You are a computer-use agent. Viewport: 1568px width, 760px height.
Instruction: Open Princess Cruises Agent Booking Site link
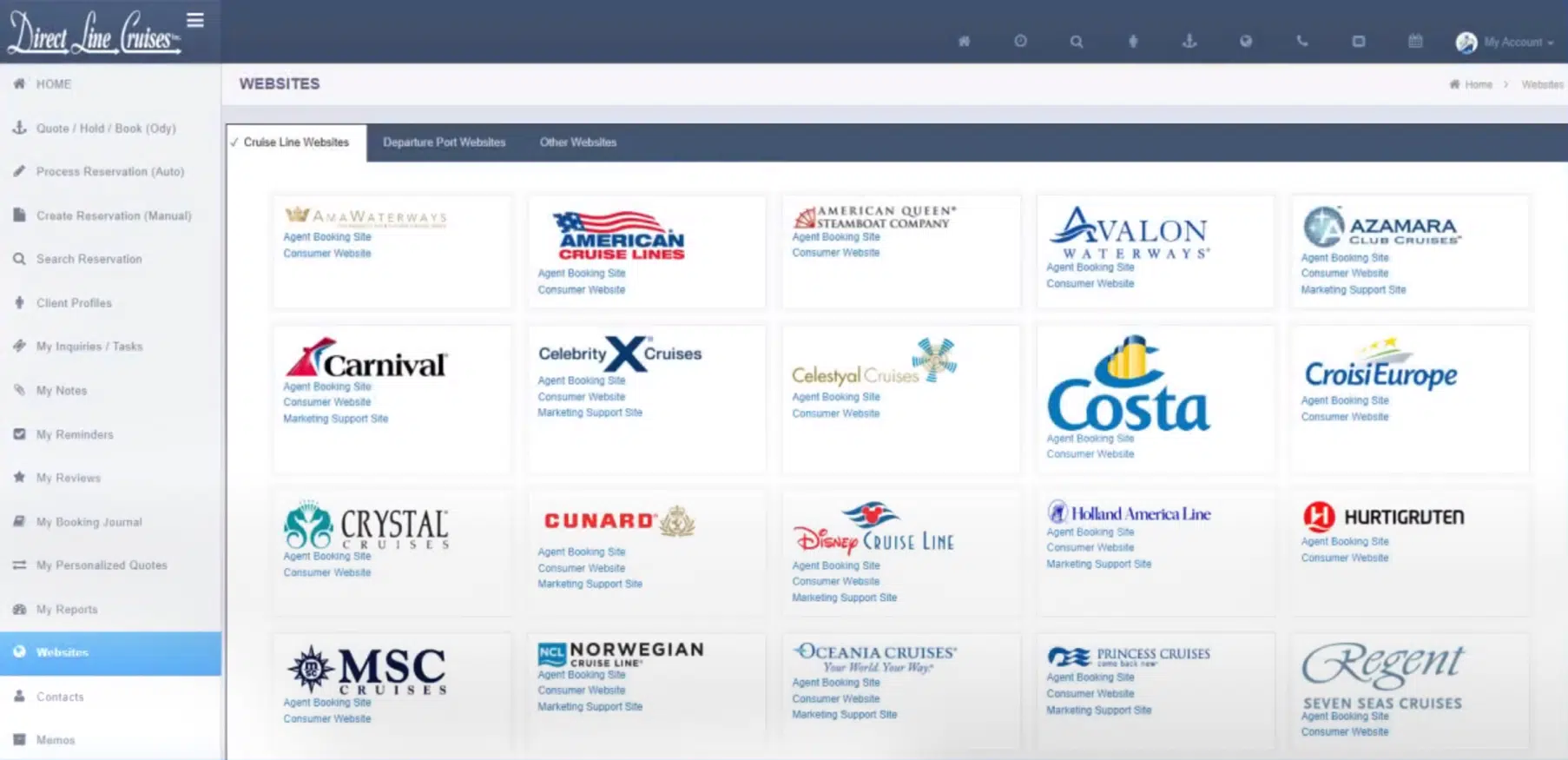[1090, 677]
